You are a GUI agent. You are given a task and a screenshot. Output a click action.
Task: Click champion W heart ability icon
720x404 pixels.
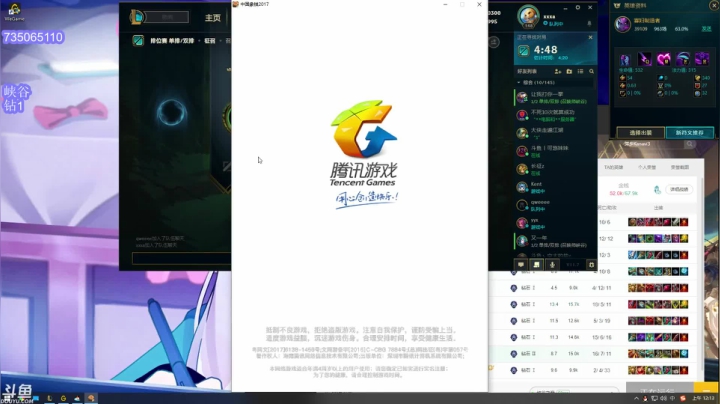pyautogui.click(x=664, y=59)
